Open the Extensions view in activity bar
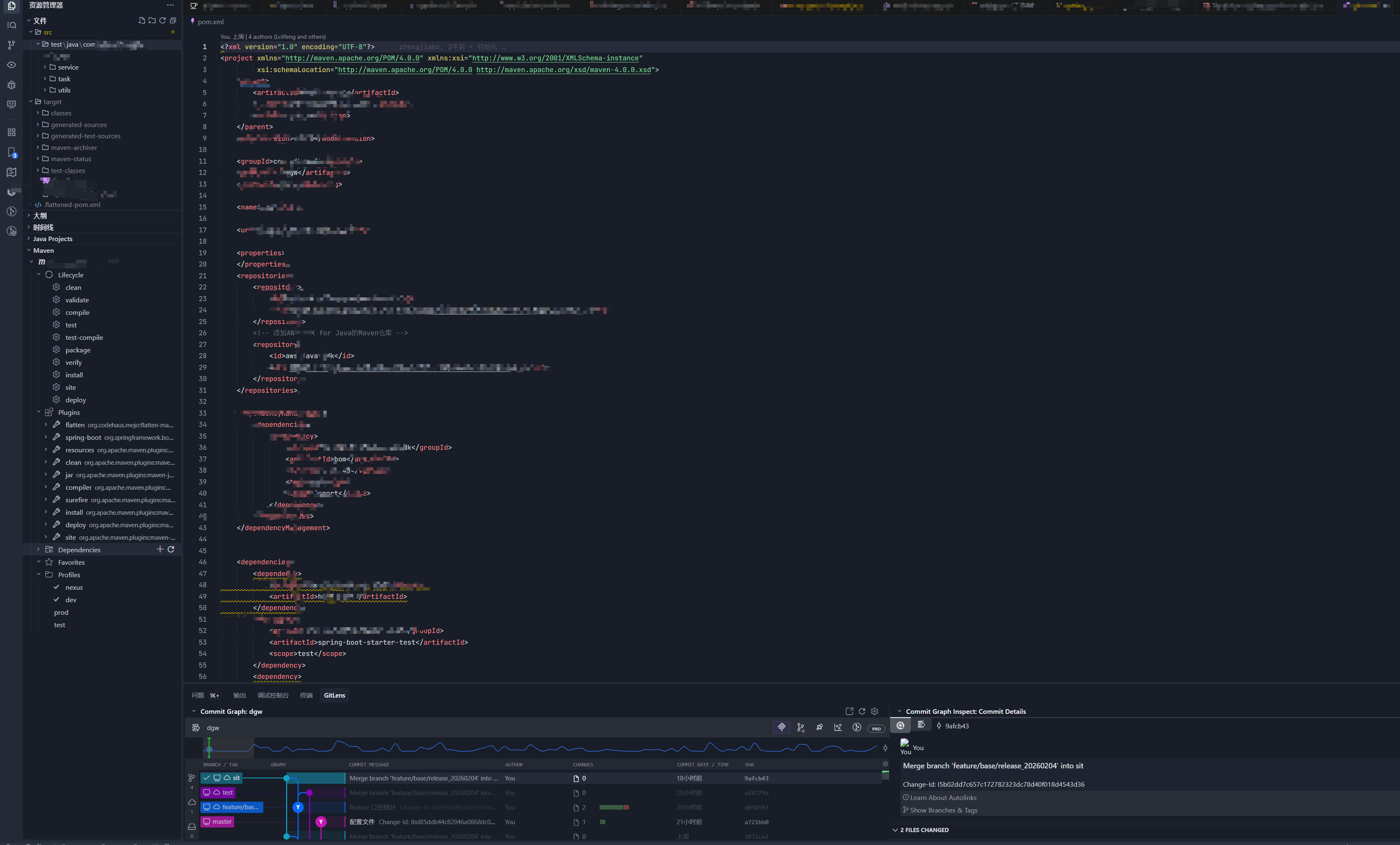This screenshot has height=845, width=1400. tap(11, 132)
